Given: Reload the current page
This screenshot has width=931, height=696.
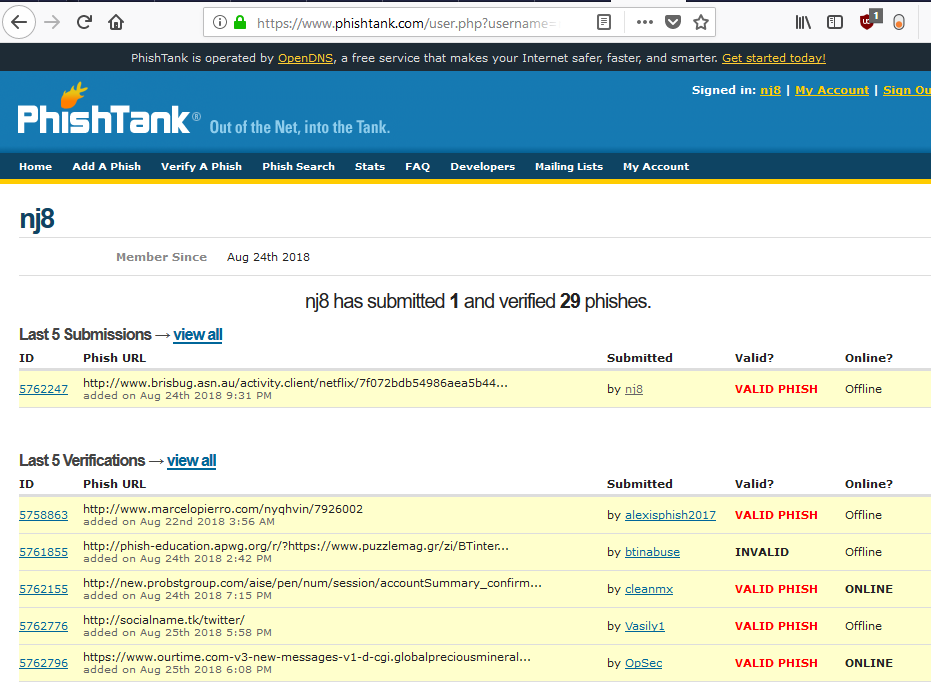Looking at the screenshot, I should 84,22.
